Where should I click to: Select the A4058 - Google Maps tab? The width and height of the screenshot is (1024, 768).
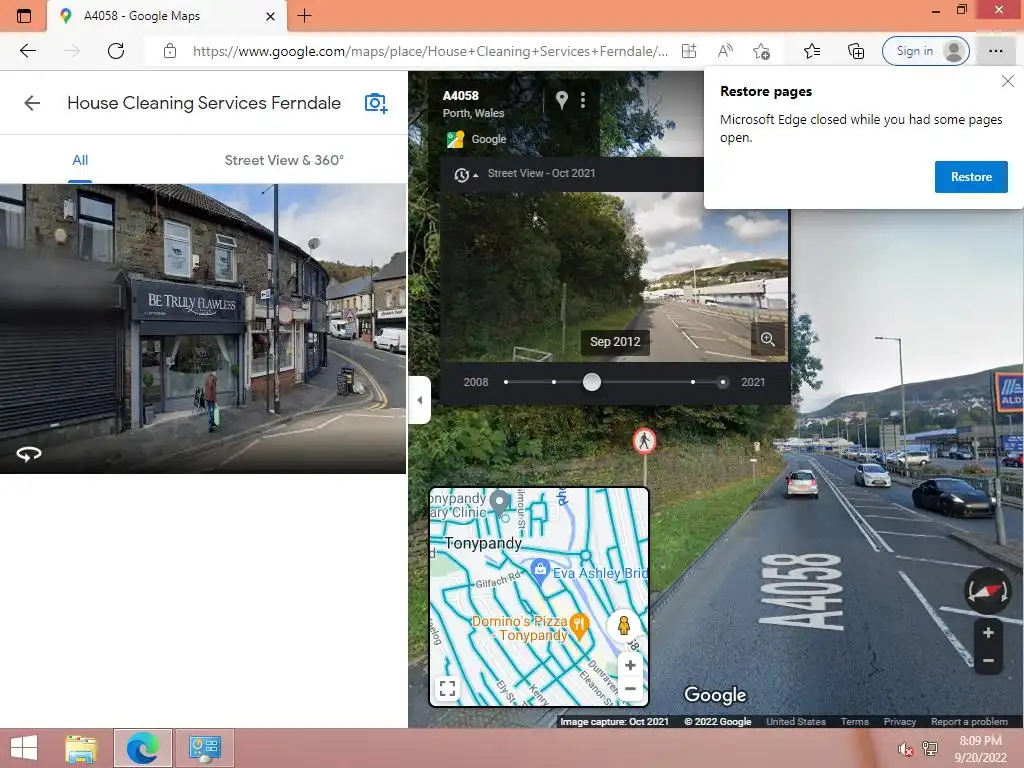(x=166, y=16)
